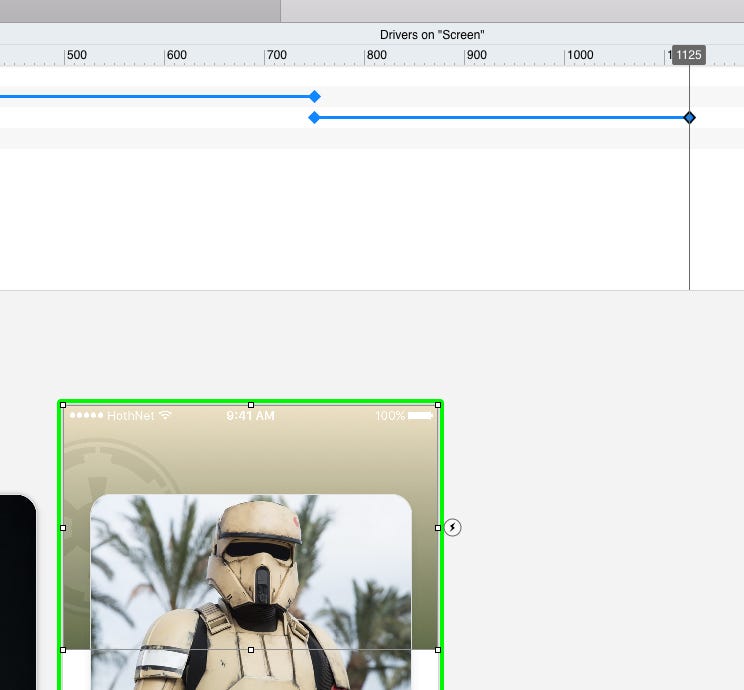
Task: Click the first blue driver track bar
Action: pos(154,96)
